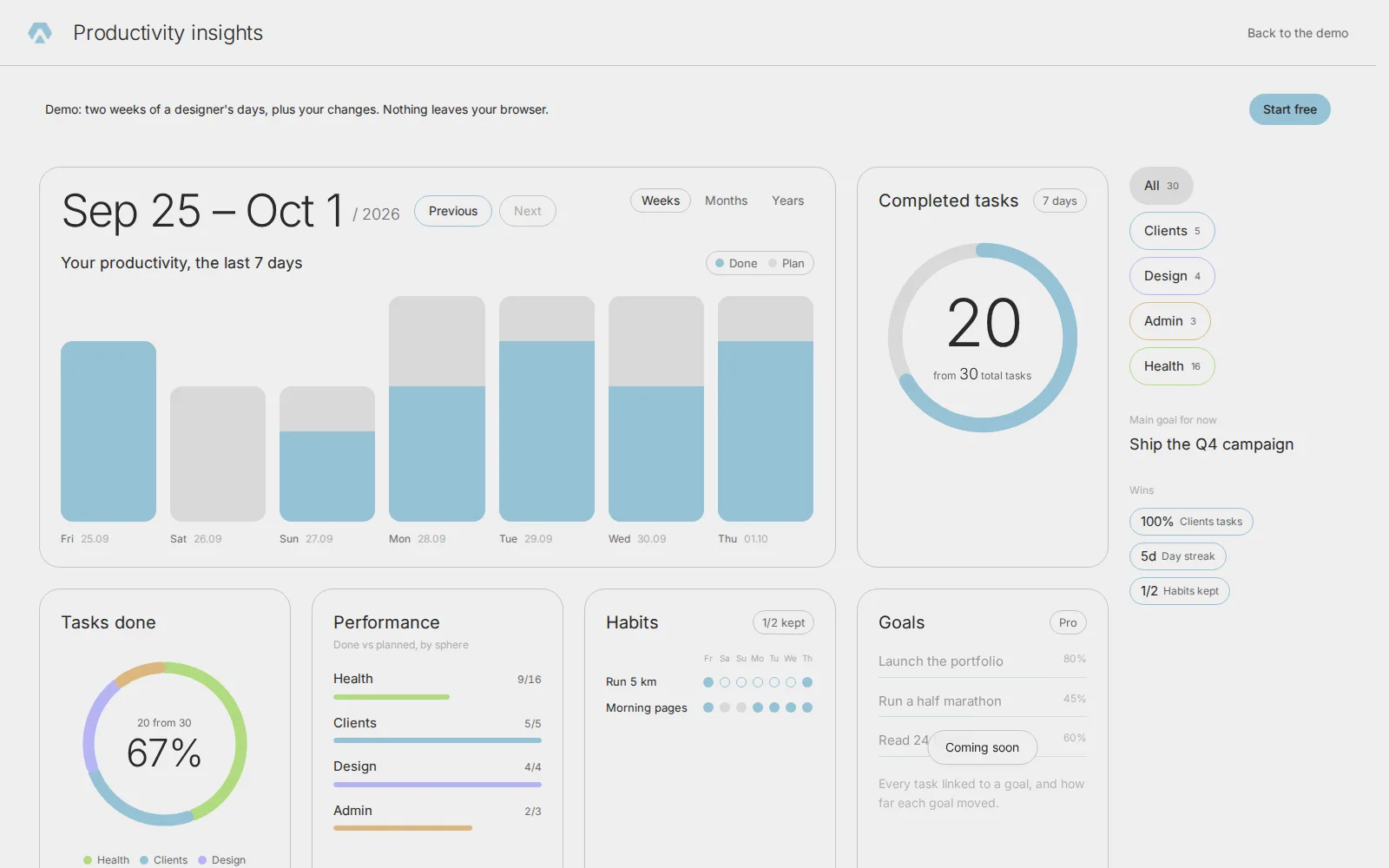Click the Next week button

pyautogui.click(x=528, y=211)
